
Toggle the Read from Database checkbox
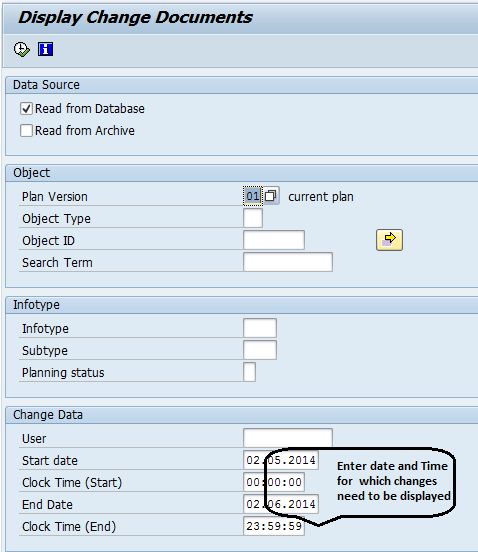click(x=26, y=109)
